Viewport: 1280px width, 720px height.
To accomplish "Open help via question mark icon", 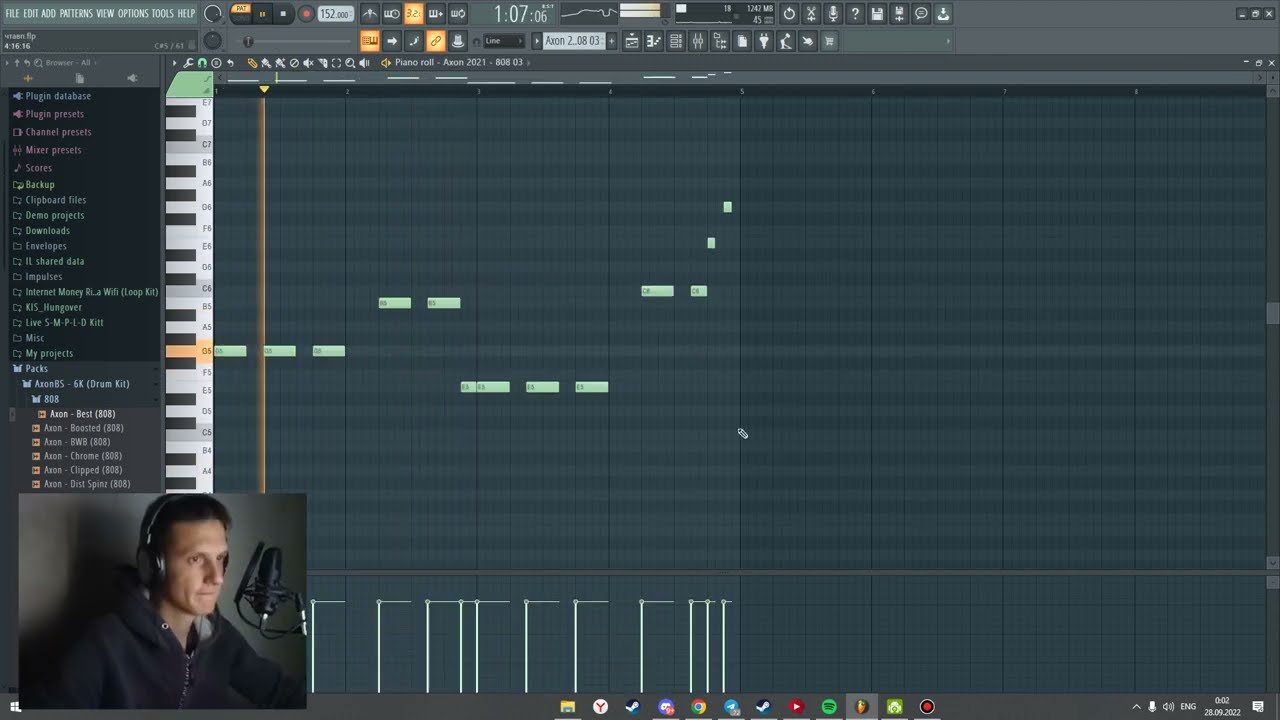I will click(x=855, y=14).
